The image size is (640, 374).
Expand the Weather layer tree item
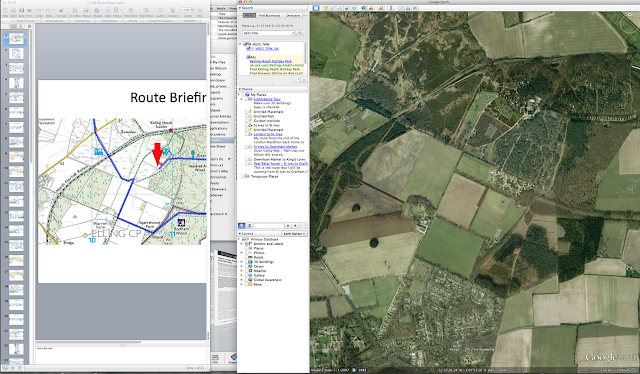coord(241,271)
